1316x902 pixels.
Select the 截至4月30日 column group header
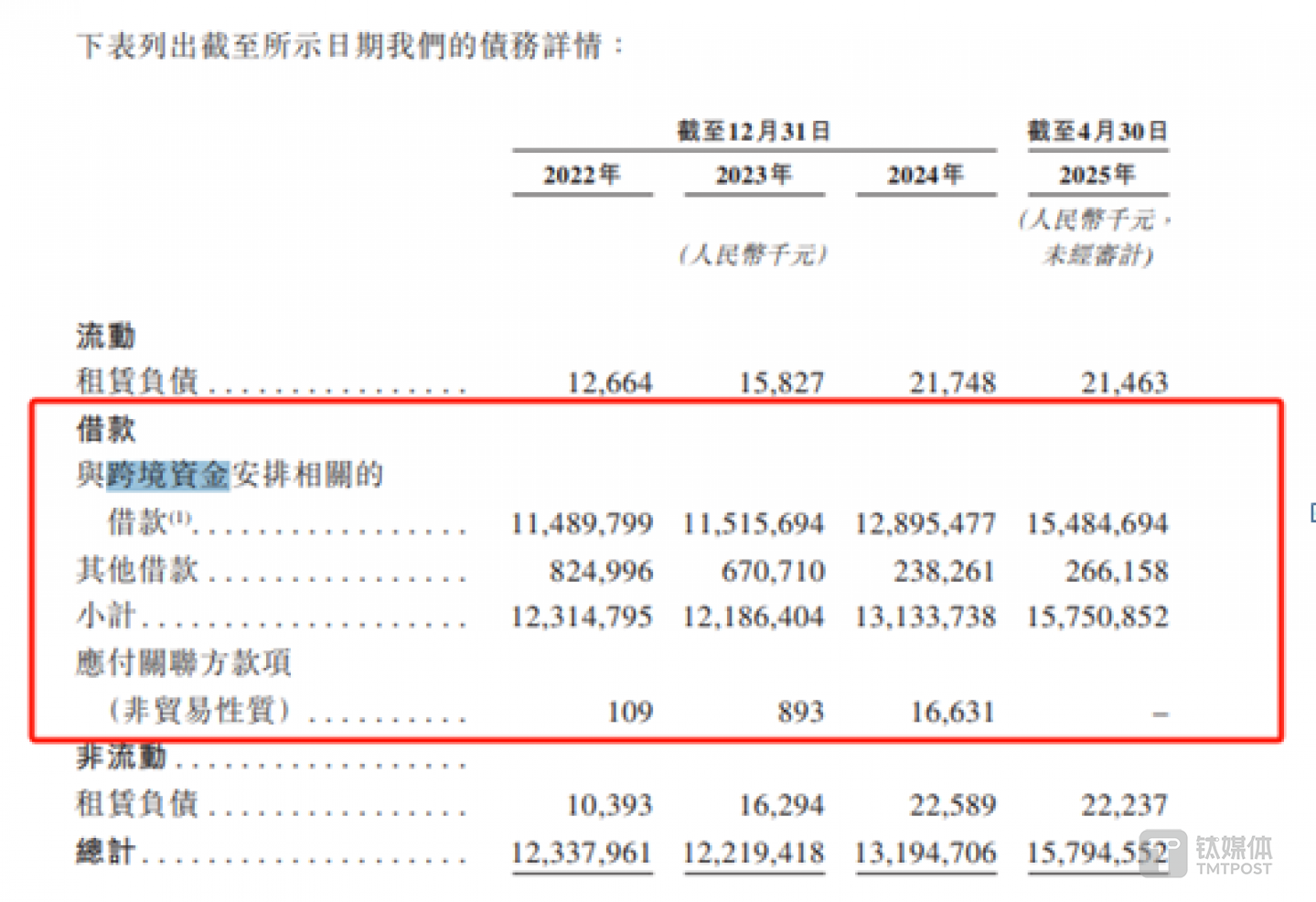(1097, 131)
